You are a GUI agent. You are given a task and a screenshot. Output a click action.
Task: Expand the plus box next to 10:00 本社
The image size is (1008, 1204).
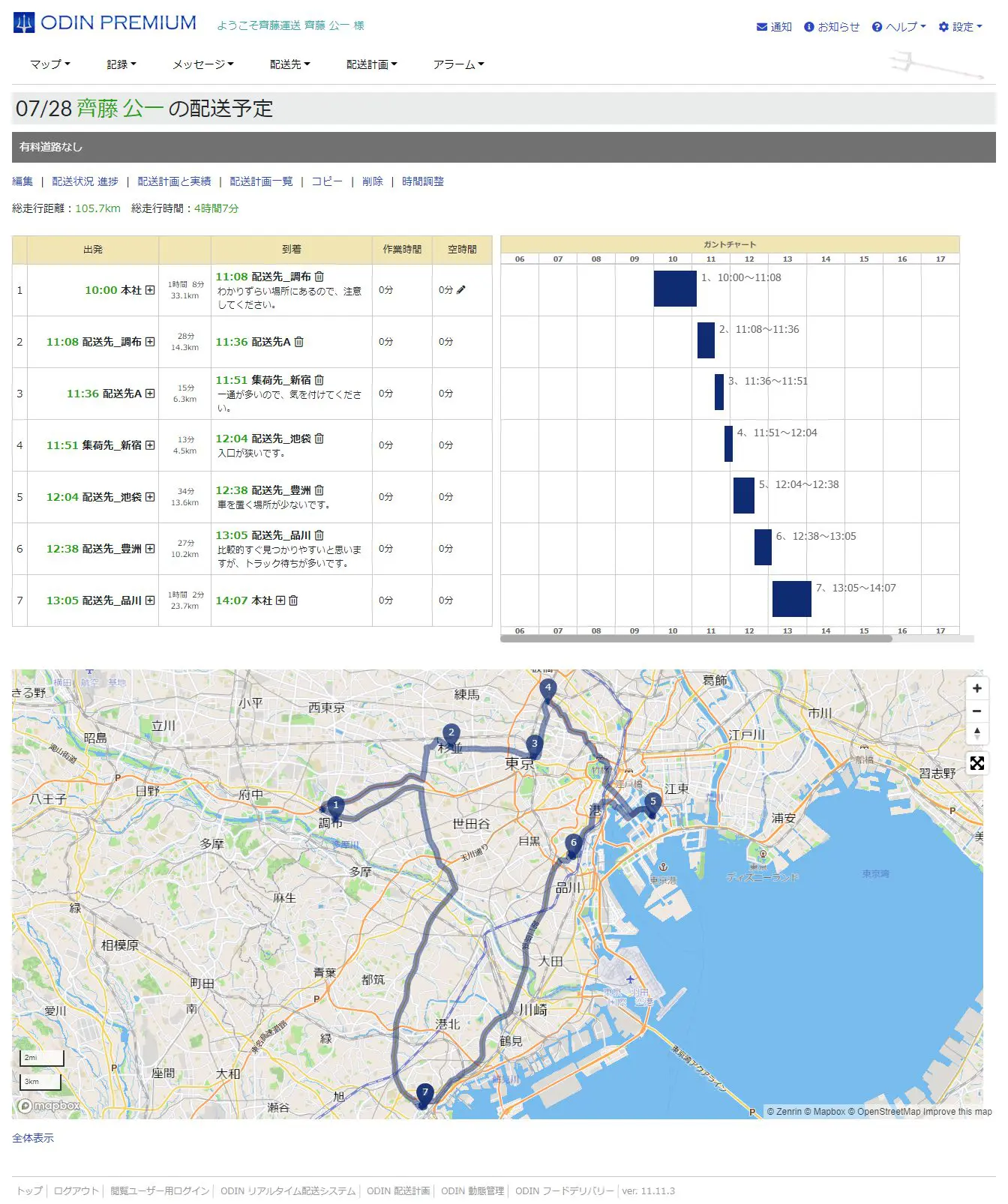150,290
